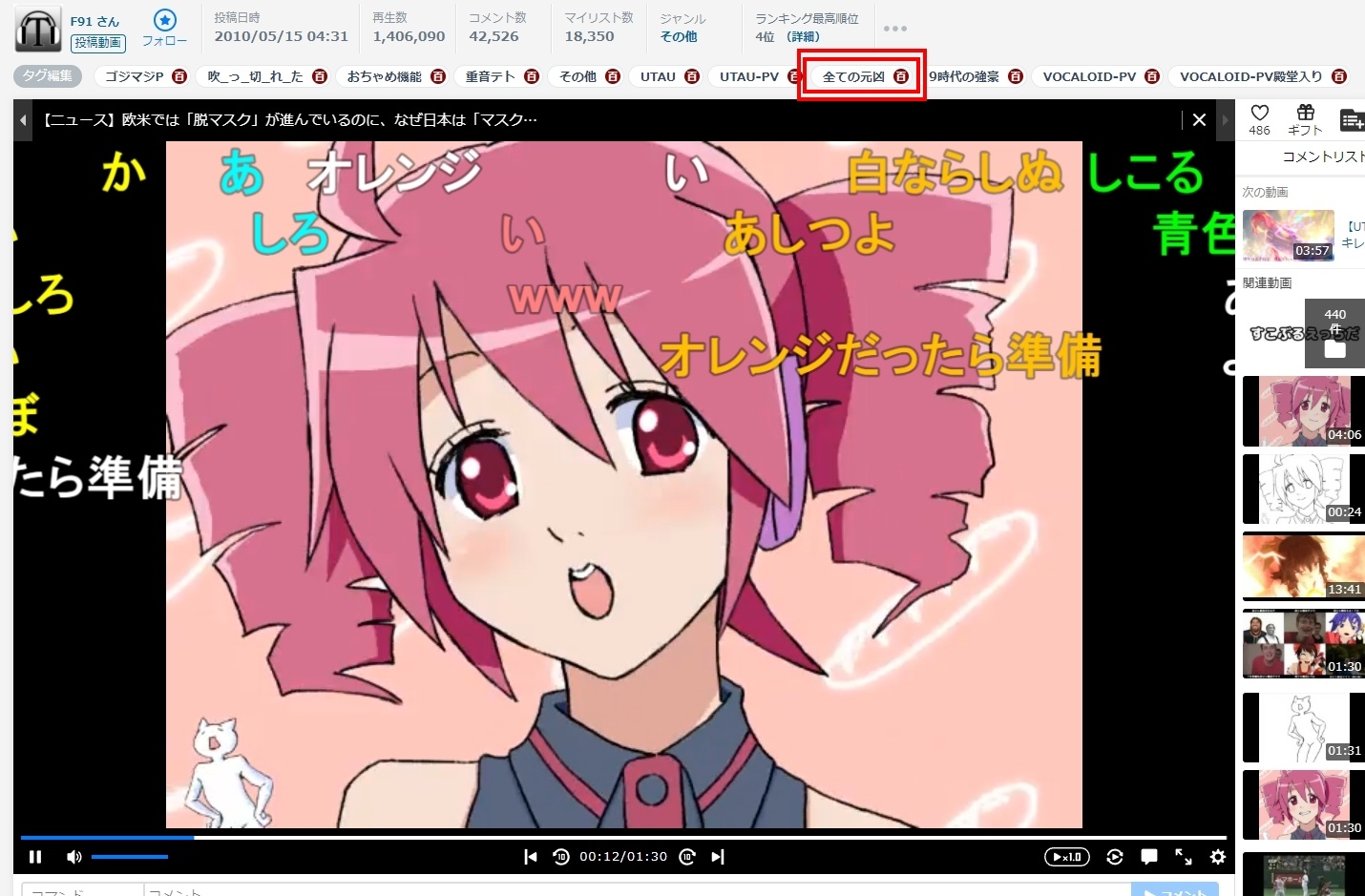The image size is (1365, 896).
Task: Open playback speed x1.0 selector
Action: click(1067, 857)
